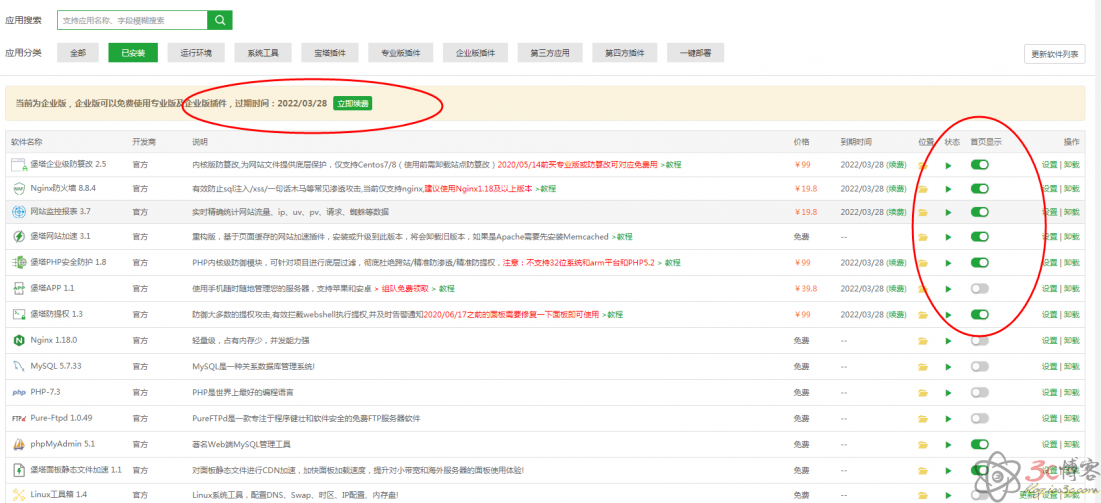Click the Pure-Ftpd FTP icon
Image resolution: width=1101 pixels, height=503 pixels.
(x=18, y=418)
